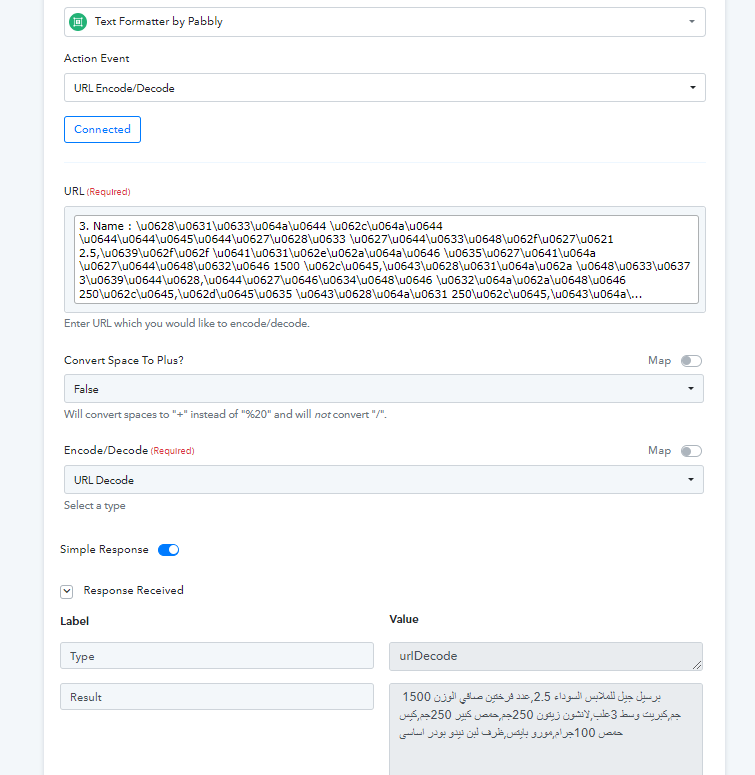755x775 pixels.
Task: Click the green Text Formatter app icon
Action: (x=78, y=22)
